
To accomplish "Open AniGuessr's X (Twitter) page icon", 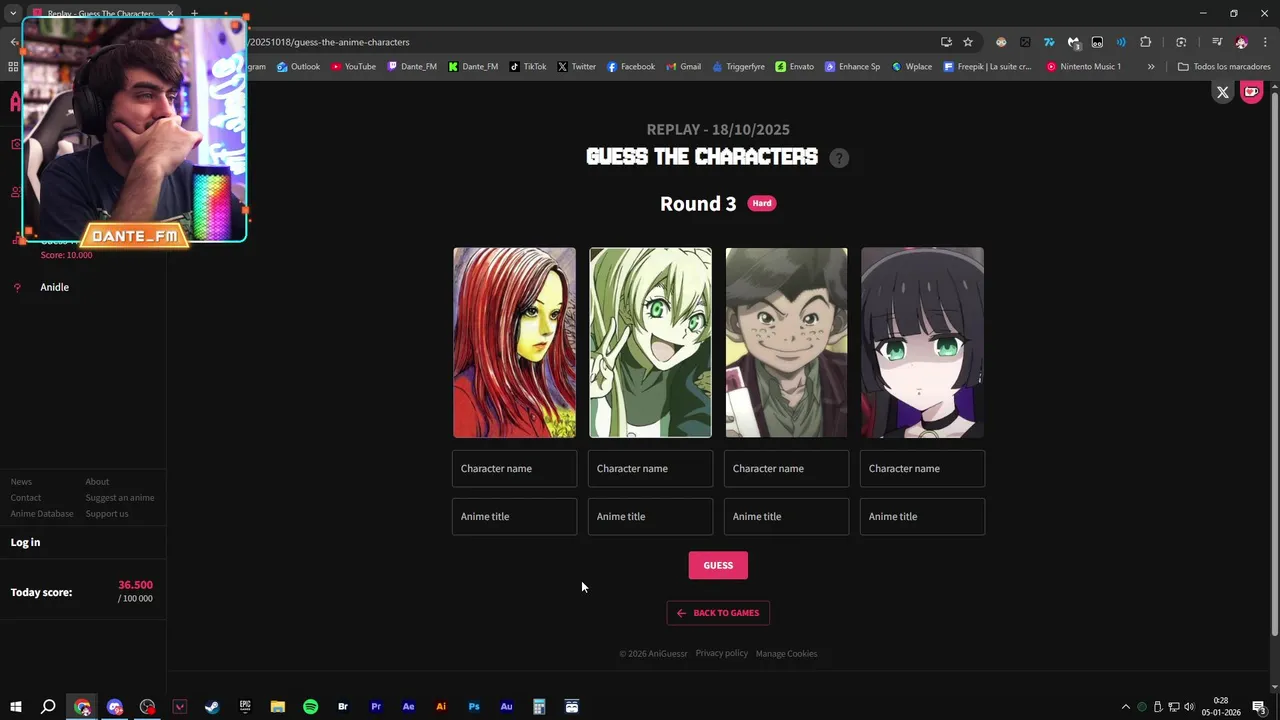I will pyautogui.click(x=1222, y=93).
